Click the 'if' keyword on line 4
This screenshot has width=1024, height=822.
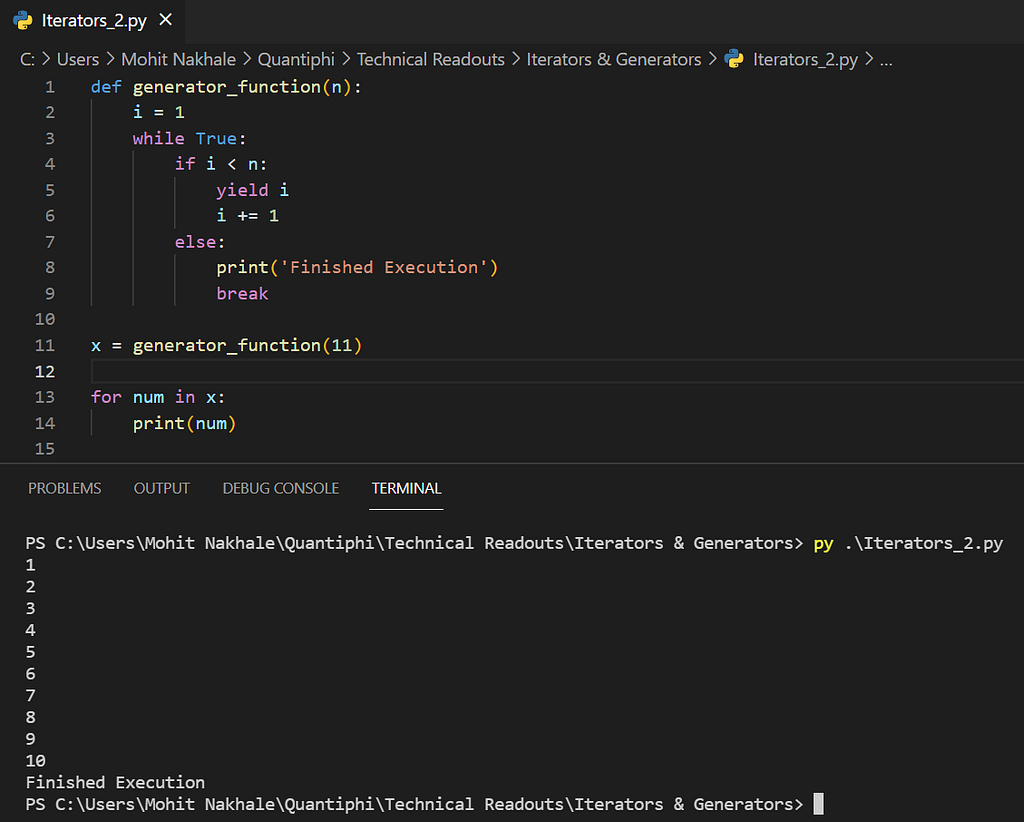tap(185, 164)
